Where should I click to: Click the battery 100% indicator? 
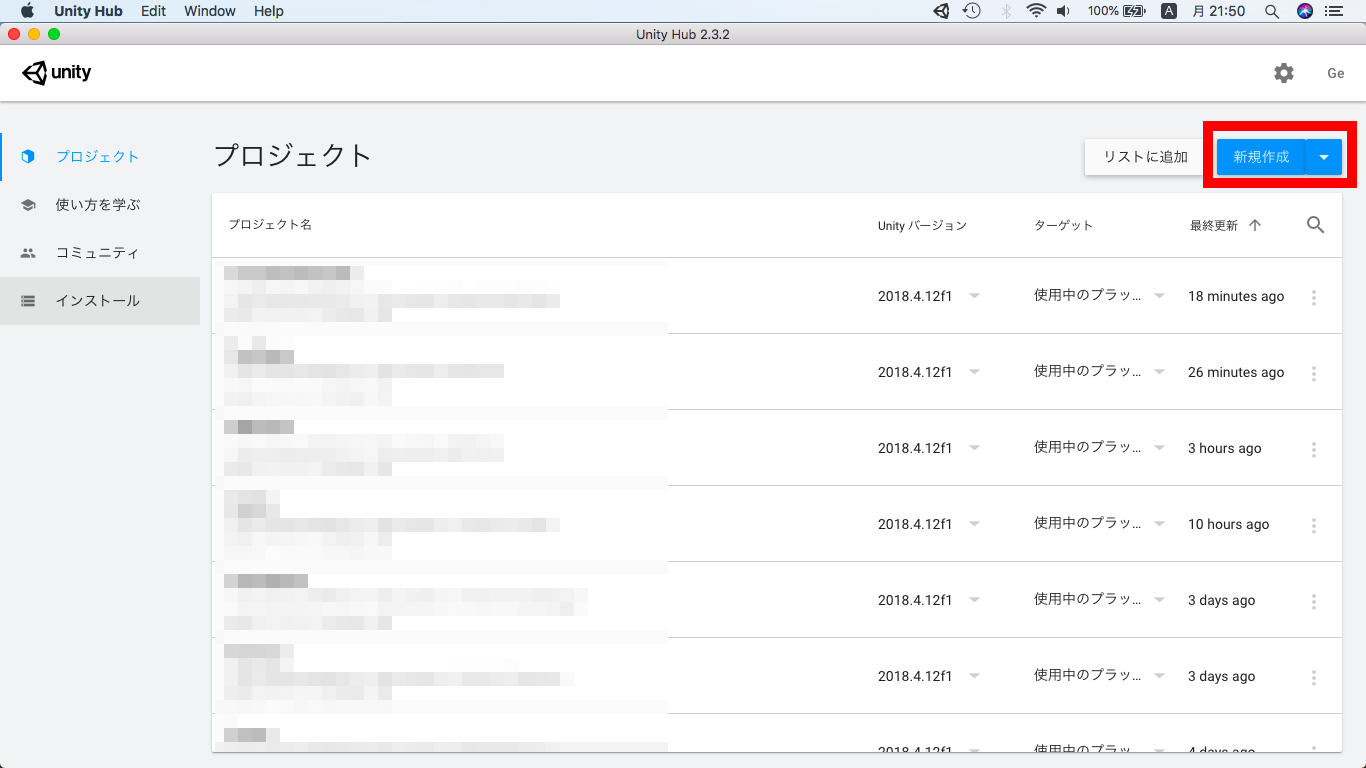coord(1116,11)
